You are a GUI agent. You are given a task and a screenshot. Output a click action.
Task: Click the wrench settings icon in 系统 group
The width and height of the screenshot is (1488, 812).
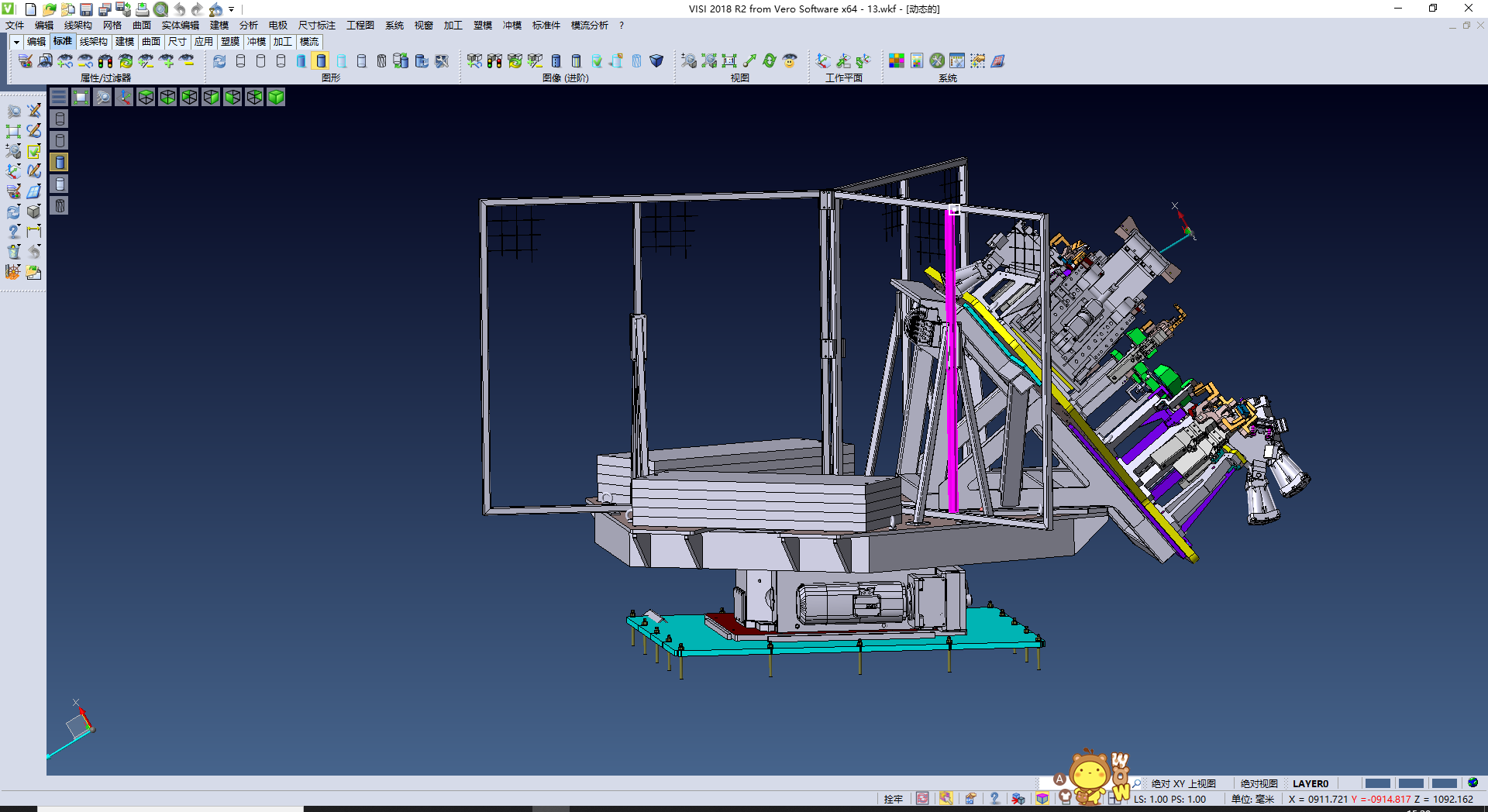[937, 61]
